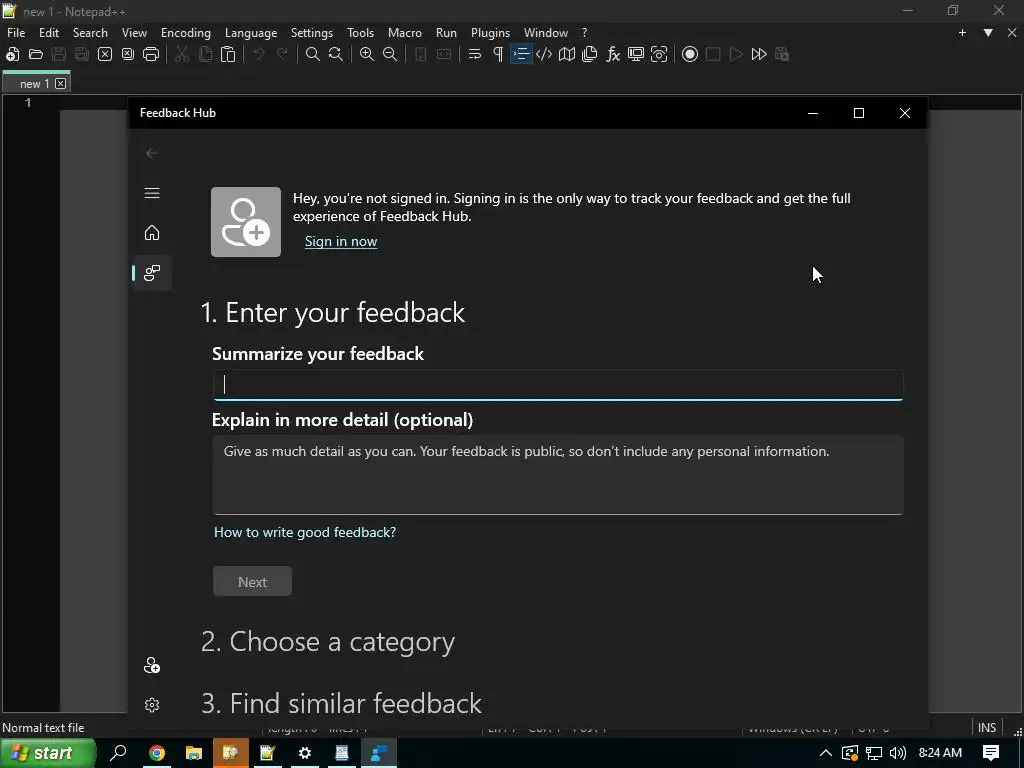
Task: Open volume control in system tray
Action: 898,753
